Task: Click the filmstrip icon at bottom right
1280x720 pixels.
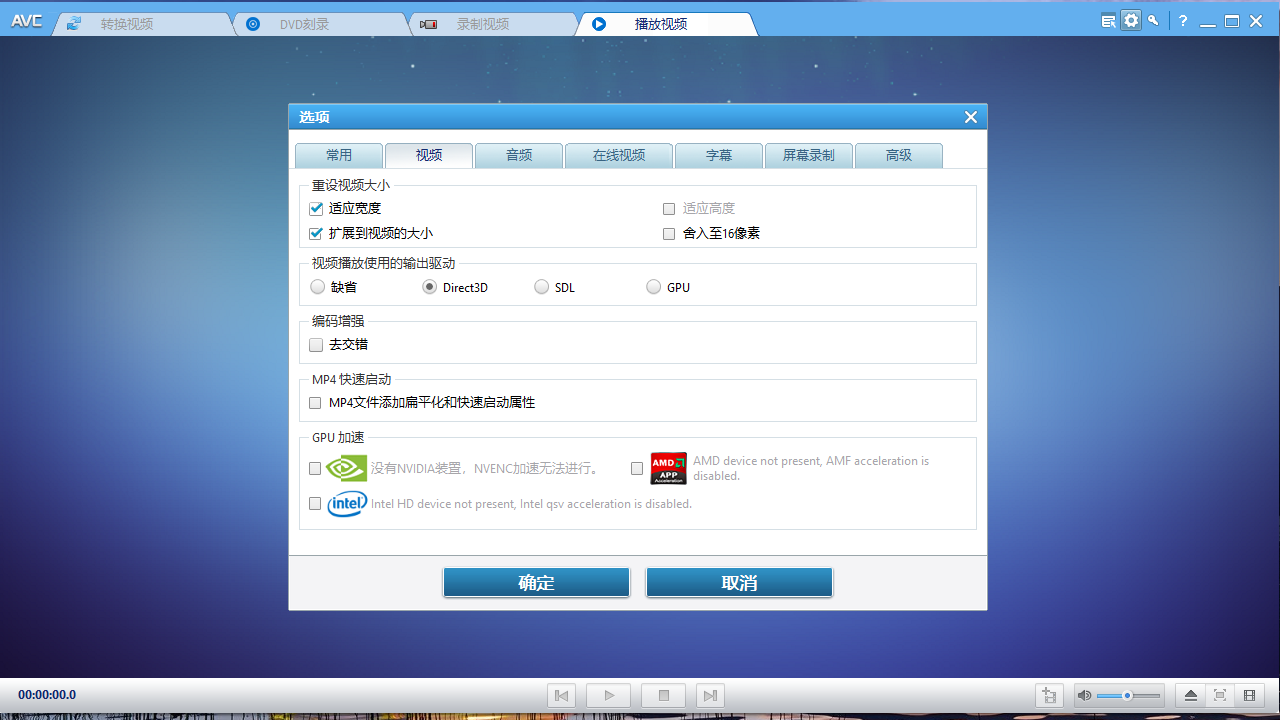Action: point(1247,695)
